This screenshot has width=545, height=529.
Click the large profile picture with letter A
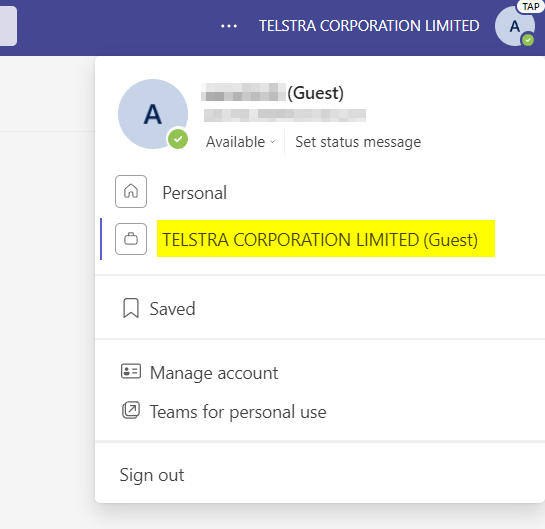[x=153, y=114]
